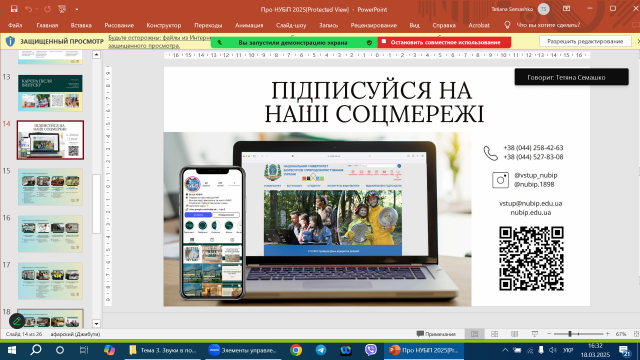
Task: Select slide 15 thumbnail
Action: point(50,187)
